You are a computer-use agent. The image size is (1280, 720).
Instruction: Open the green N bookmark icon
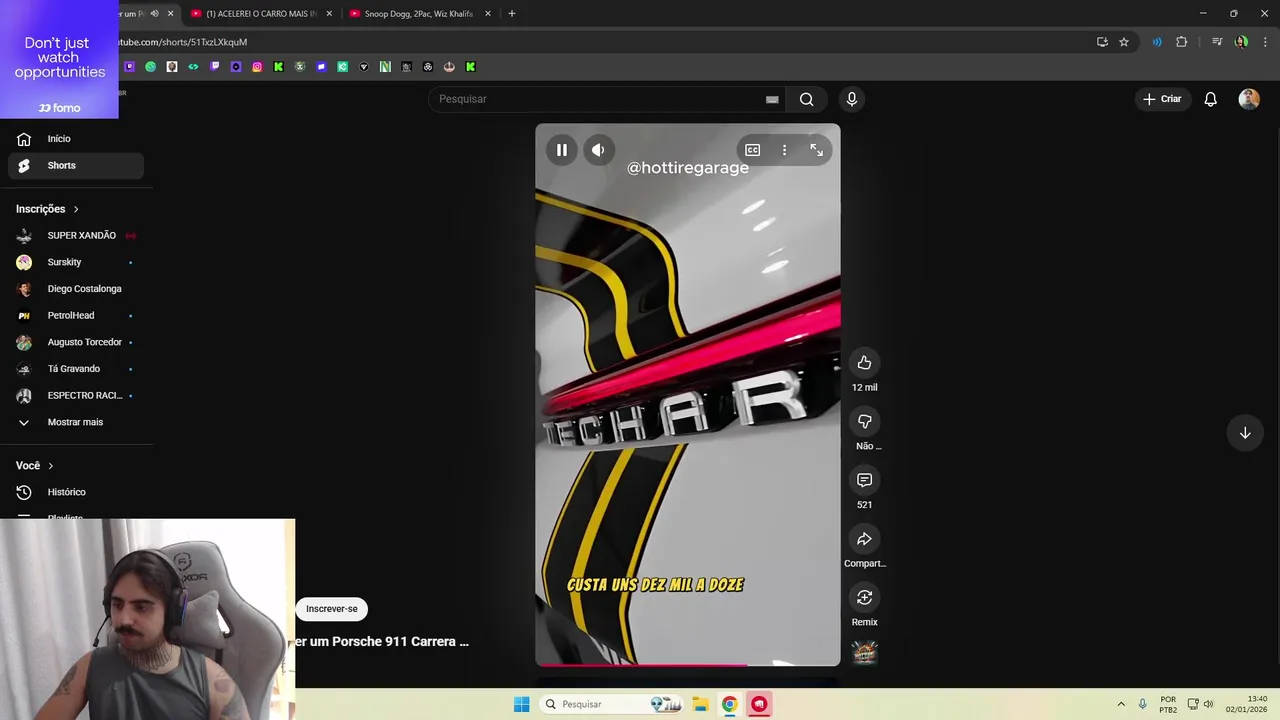pos(385,67)
